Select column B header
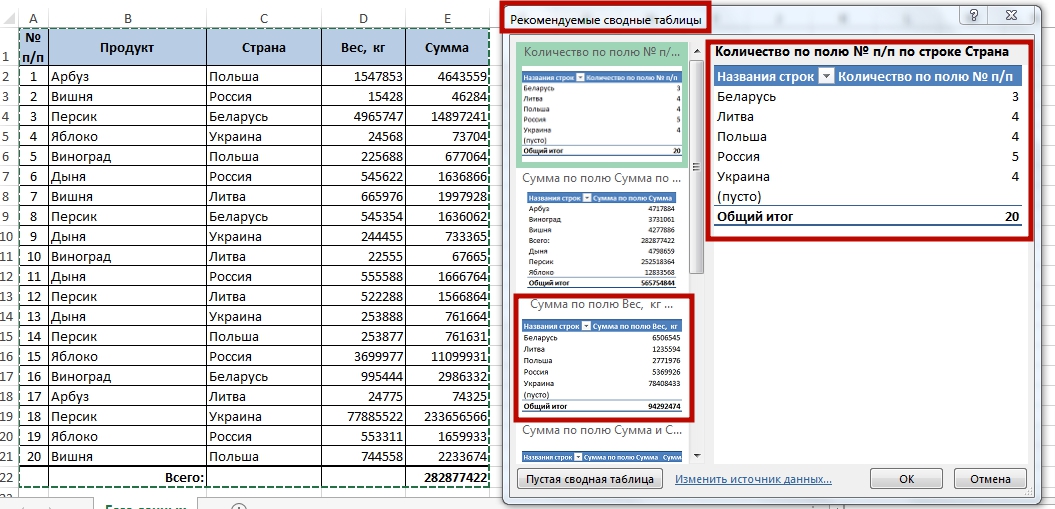 click(x=128, y=18)
